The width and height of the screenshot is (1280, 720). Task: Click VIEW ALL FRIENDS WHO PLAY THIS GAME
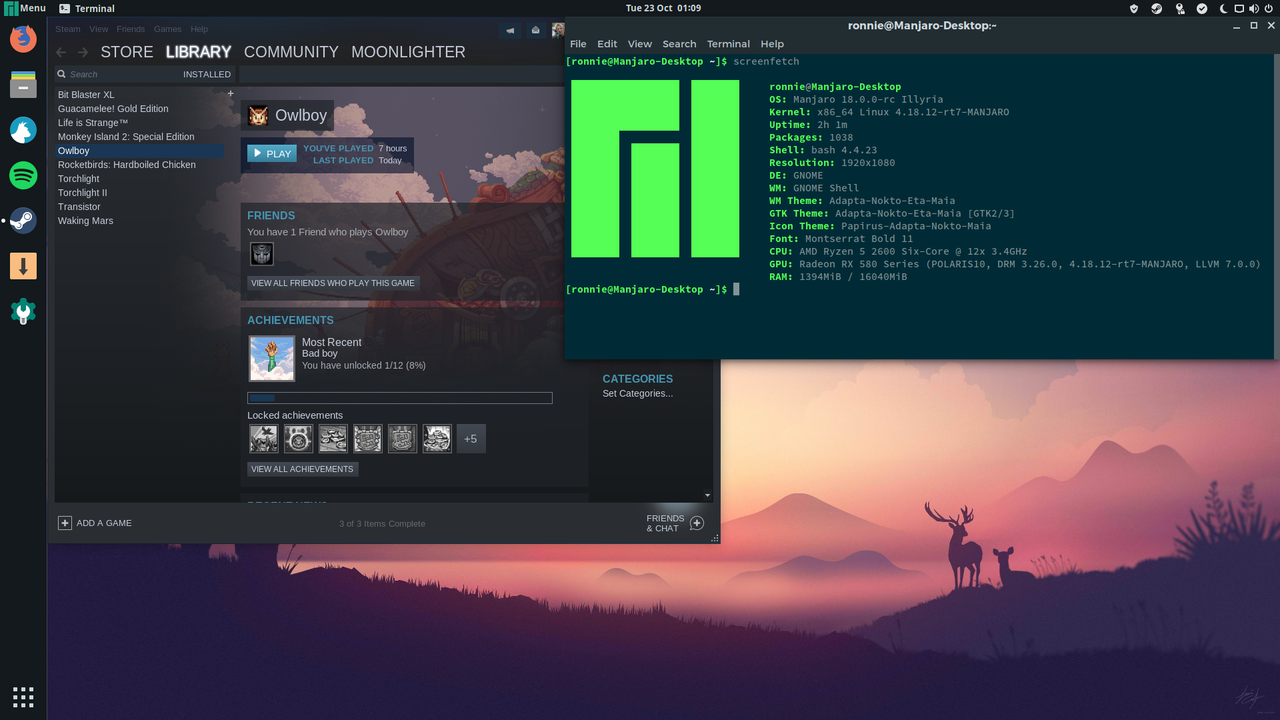pyautogui.click(x=333, y=283)
